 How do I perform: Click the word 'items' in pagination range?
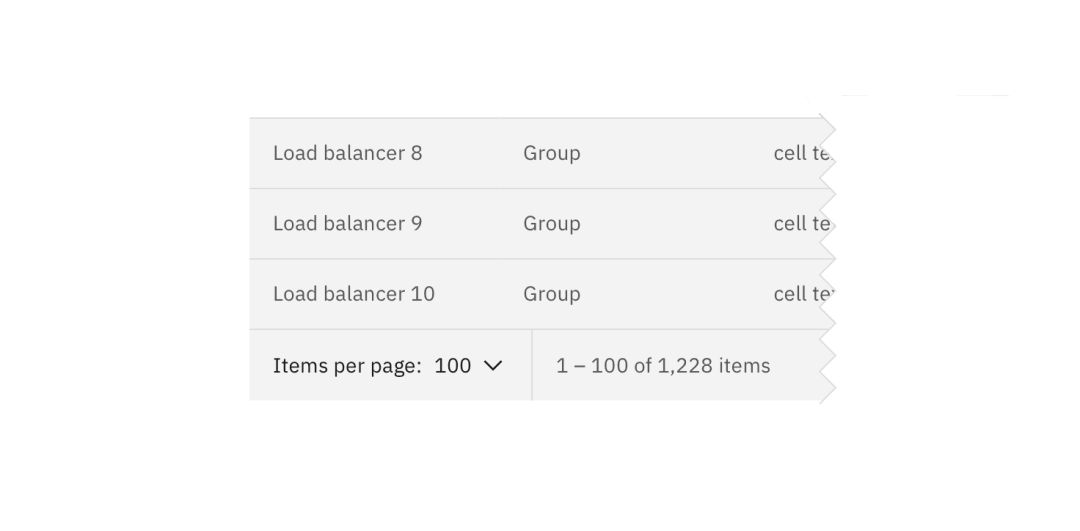[744, 366]
